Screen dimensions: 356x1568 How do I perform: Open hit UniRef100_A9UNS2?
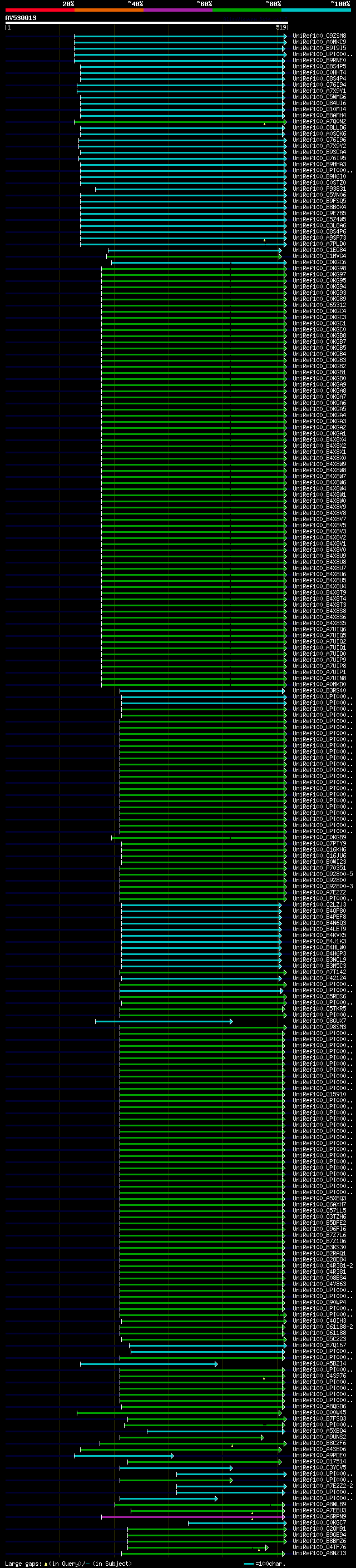pyautogui.click(x=319, y=1437)
